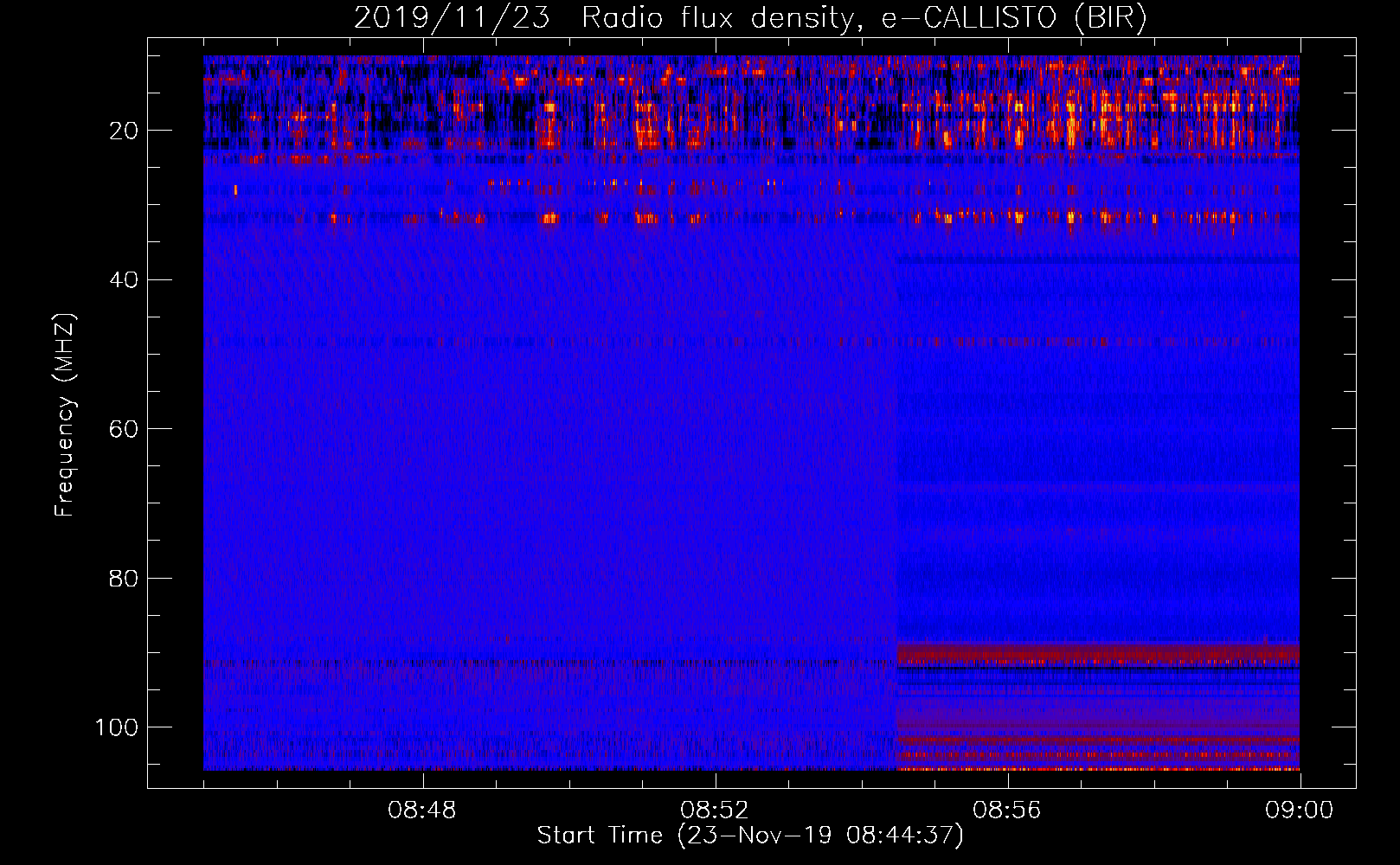The image size is (1400, 865).
Task: Click the 60 frequency tick label
Action: point(125,429)
